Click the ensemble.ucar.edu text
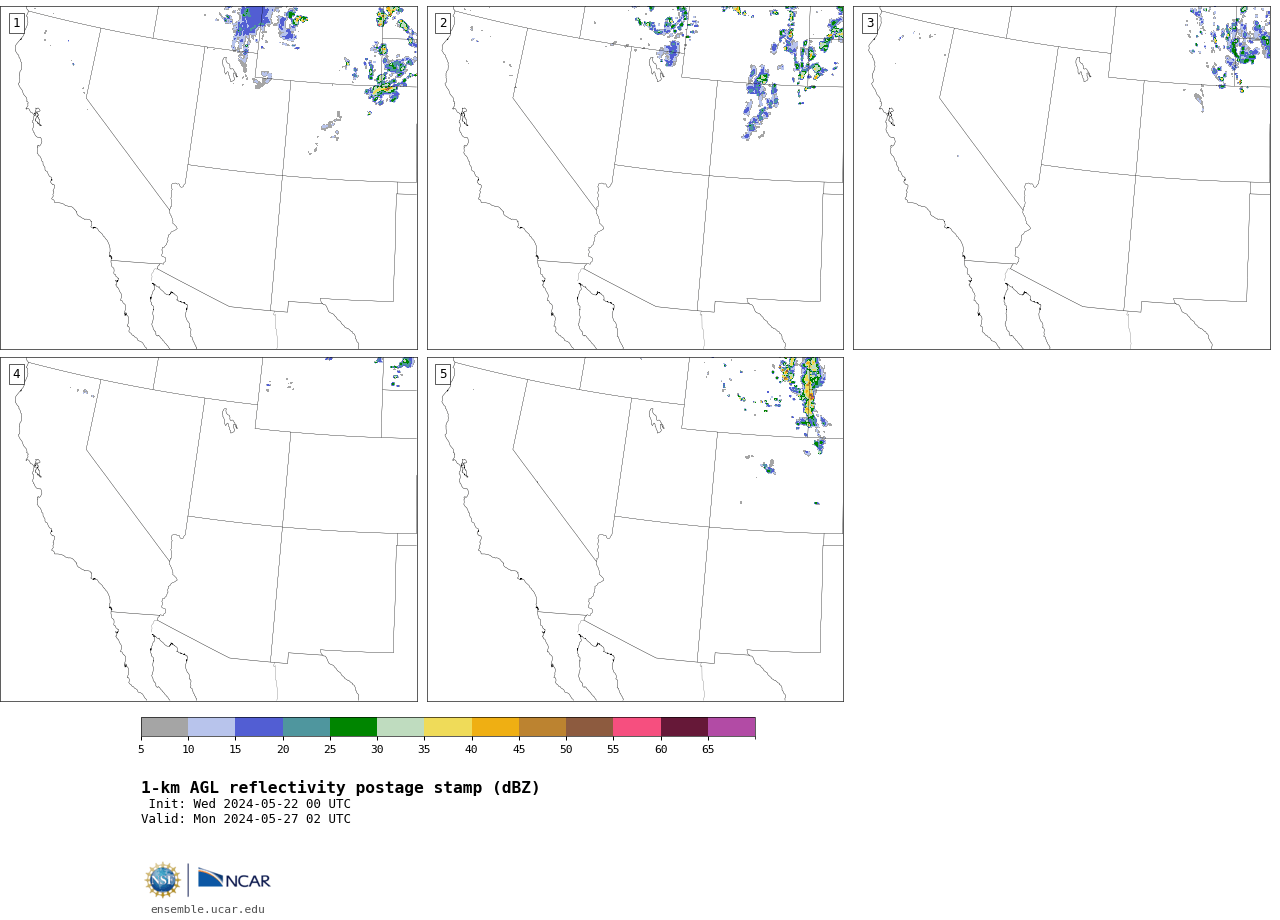This screenshot has width=1280, height=920. 208,909
